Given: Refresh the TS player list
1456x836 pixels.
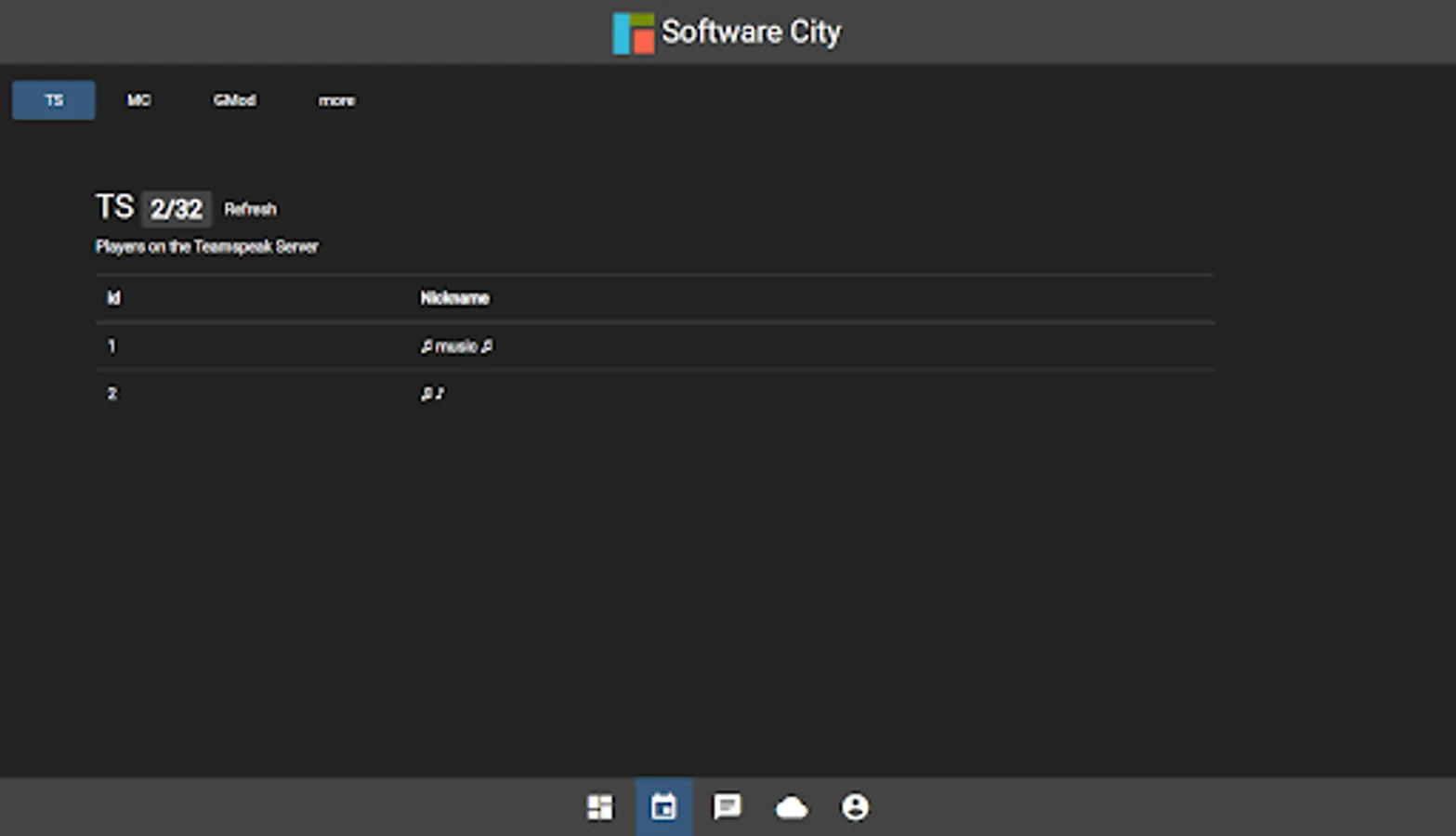Looking at the screenshot, I should tap(250, 209).
